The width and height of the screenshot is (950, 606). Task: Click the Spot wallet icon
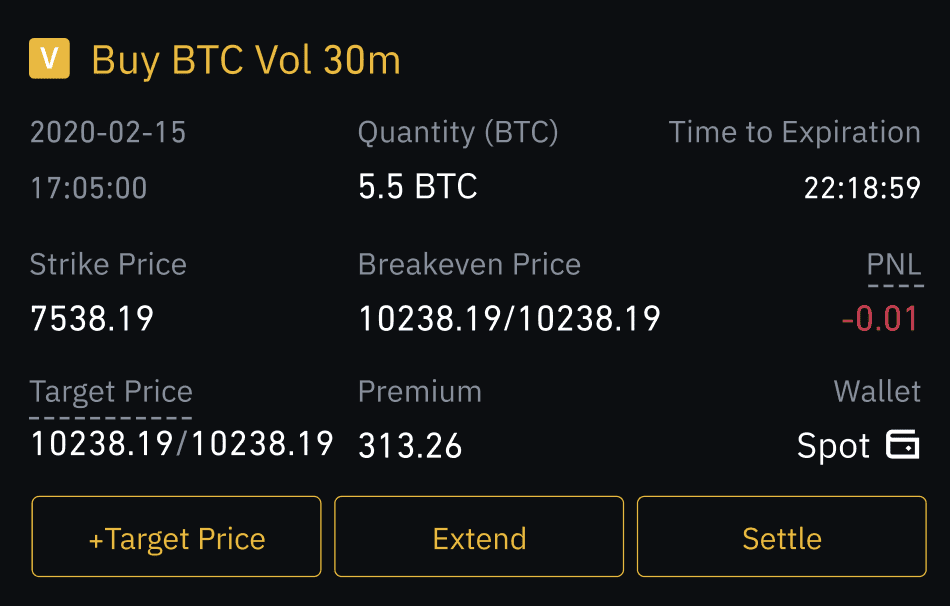pyautogui.click(x=903, y=444)
